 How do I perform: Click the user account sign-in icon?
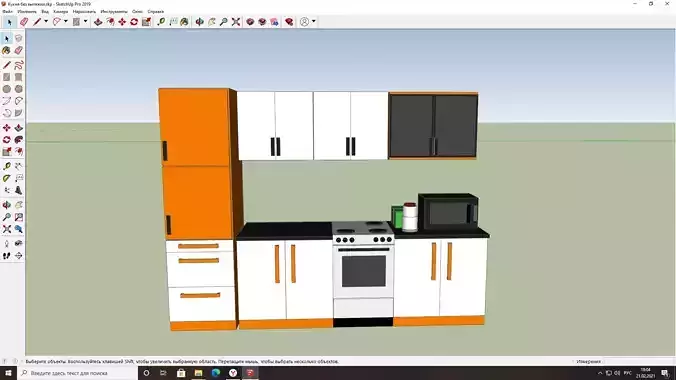click(304, 22)
